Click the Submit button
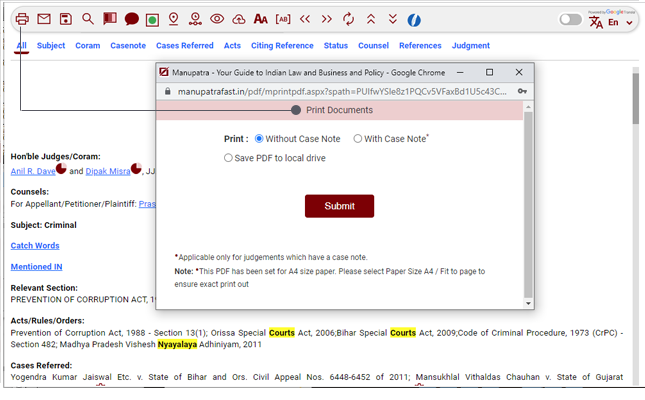Viewport: 645px width, 400px height. 339,206
